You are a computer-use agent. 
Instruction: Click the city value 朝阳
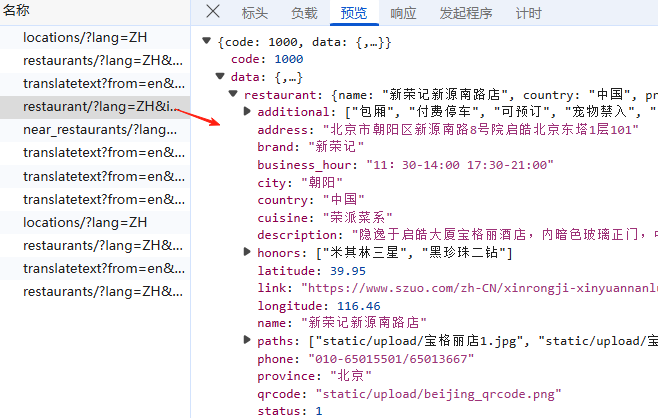pyautogui.click(x=322, y=182)
